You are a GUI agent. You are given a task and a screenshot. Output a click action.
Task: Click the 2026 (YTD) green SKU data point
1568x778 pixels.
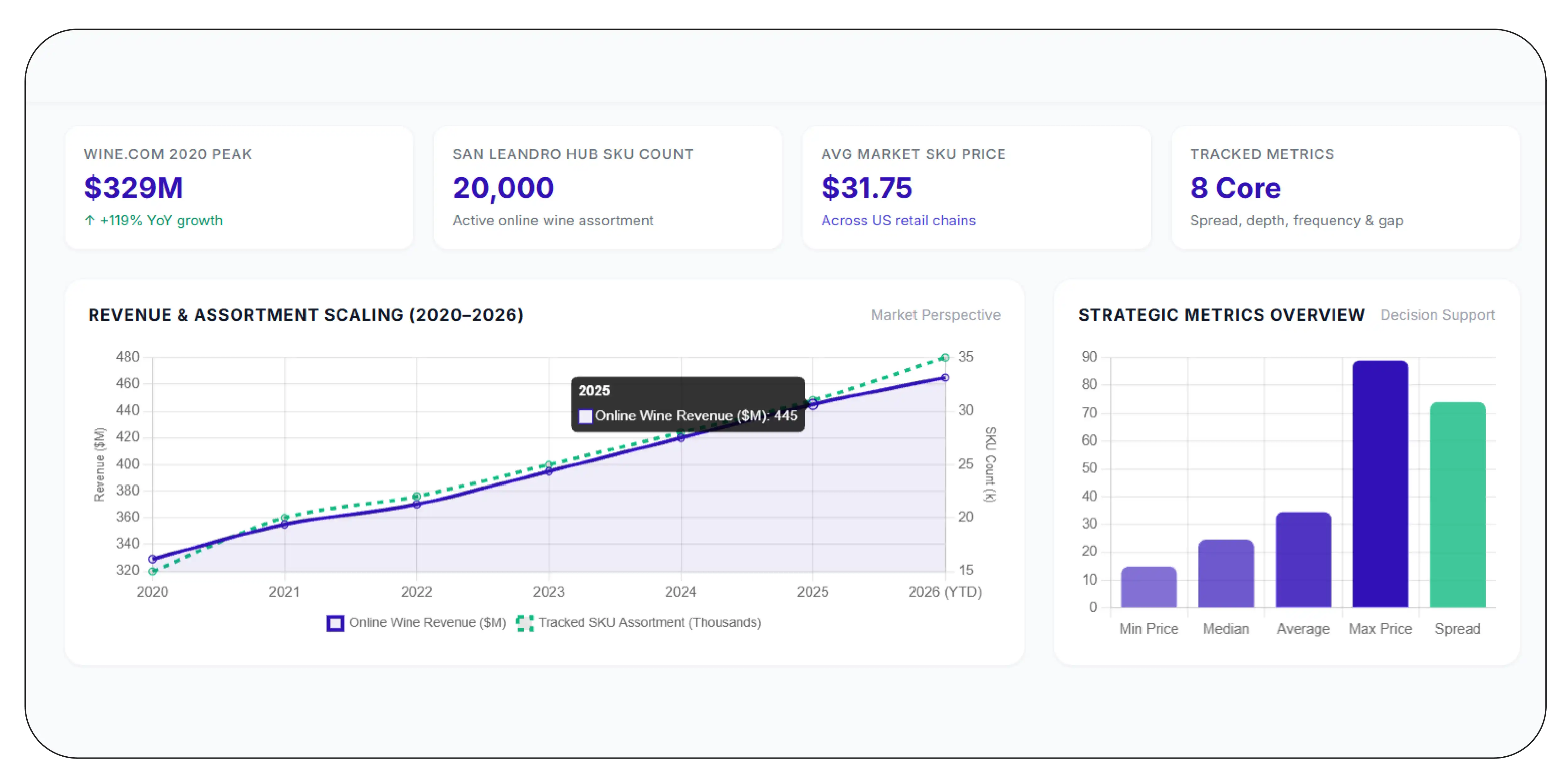pos(945,358)
